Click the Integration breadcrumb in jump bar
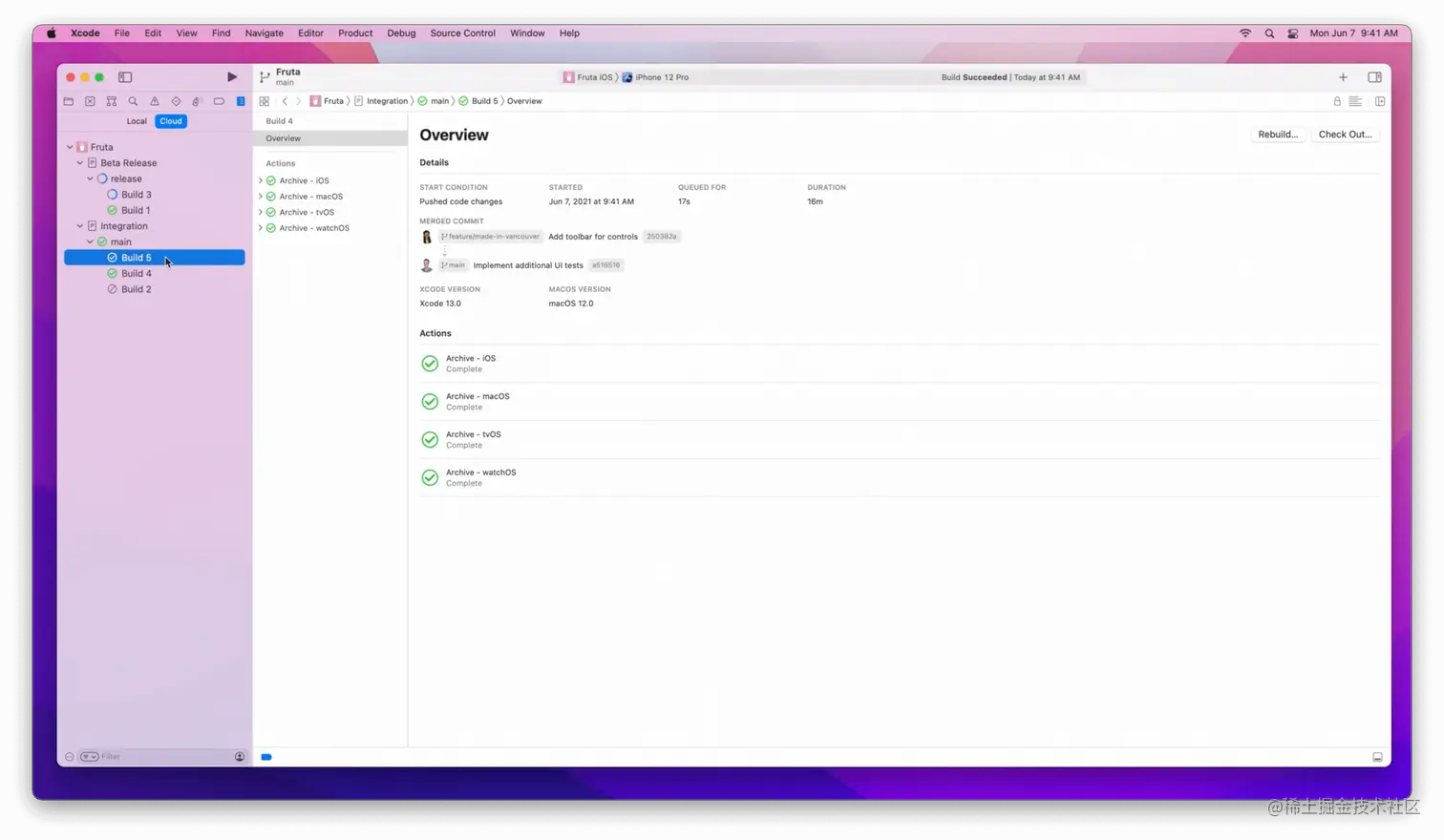Viewport: 1444px width, 840px height. coord(381,101)
